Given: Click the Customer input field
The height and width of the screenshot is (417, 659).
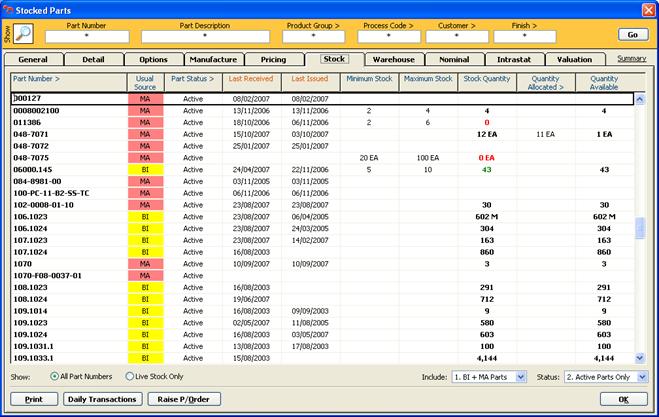Looking at the screenshot, I should (457, 37).
